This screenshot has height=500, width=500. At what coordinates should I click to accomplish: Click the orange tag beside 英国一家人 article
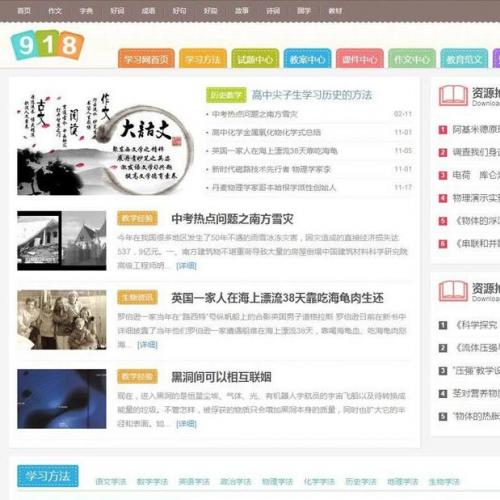(x=137, y=297)
